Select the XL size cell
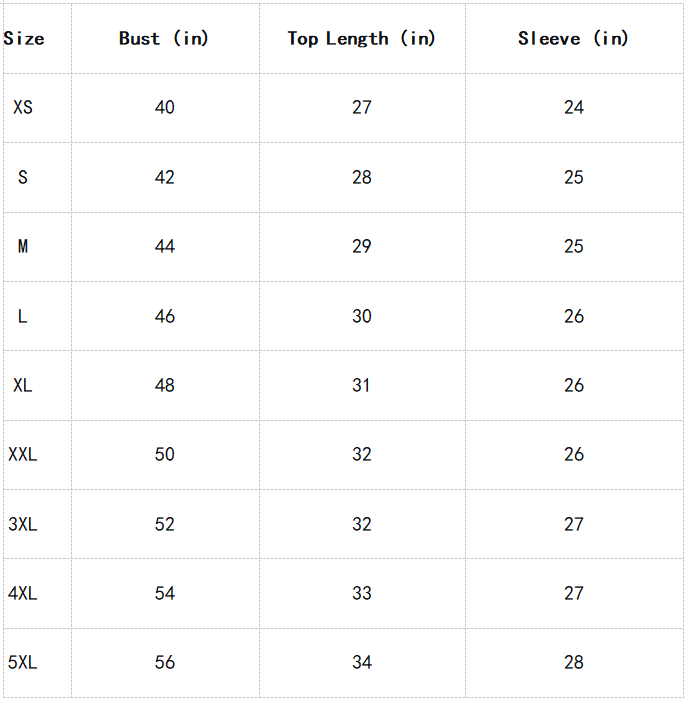Viewport: 685px width, 701px height. [23, 385]
